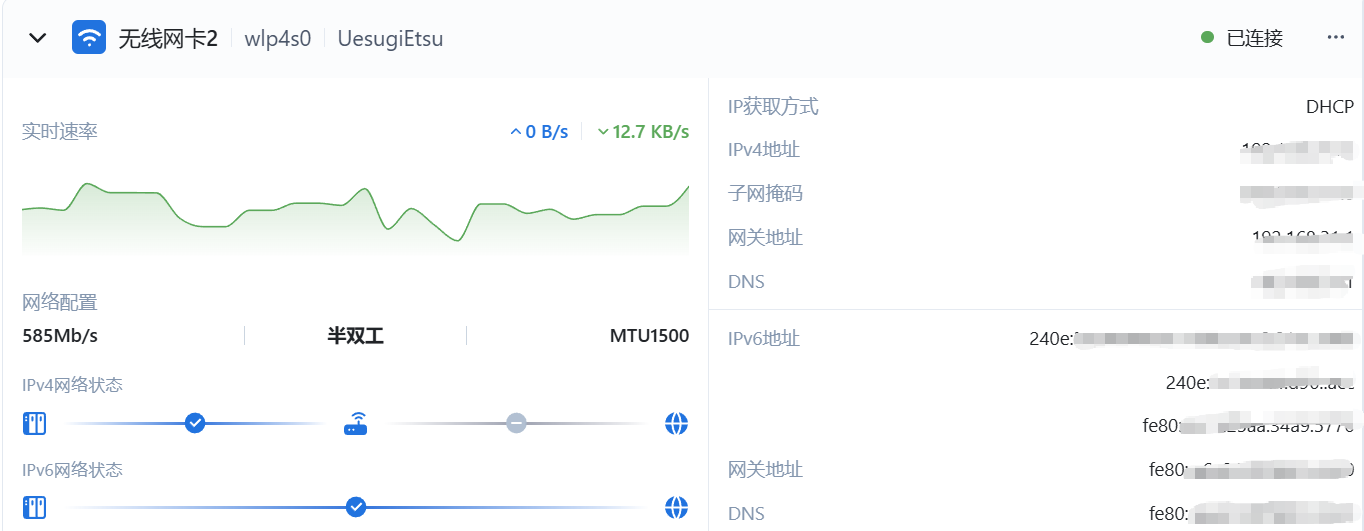Image resolution: width=1364 pixels, height=531 pixels.
Task: Open the three-dot more options menu
Action: [x=1335, y=38]
